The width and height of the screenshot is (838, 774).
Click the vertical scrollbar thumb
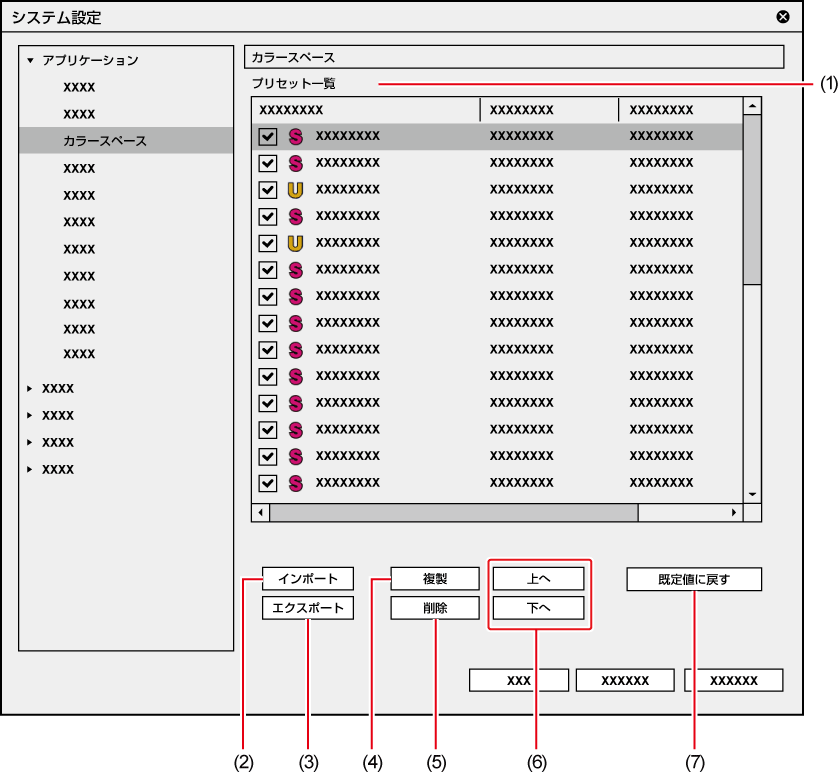(752, 200)
